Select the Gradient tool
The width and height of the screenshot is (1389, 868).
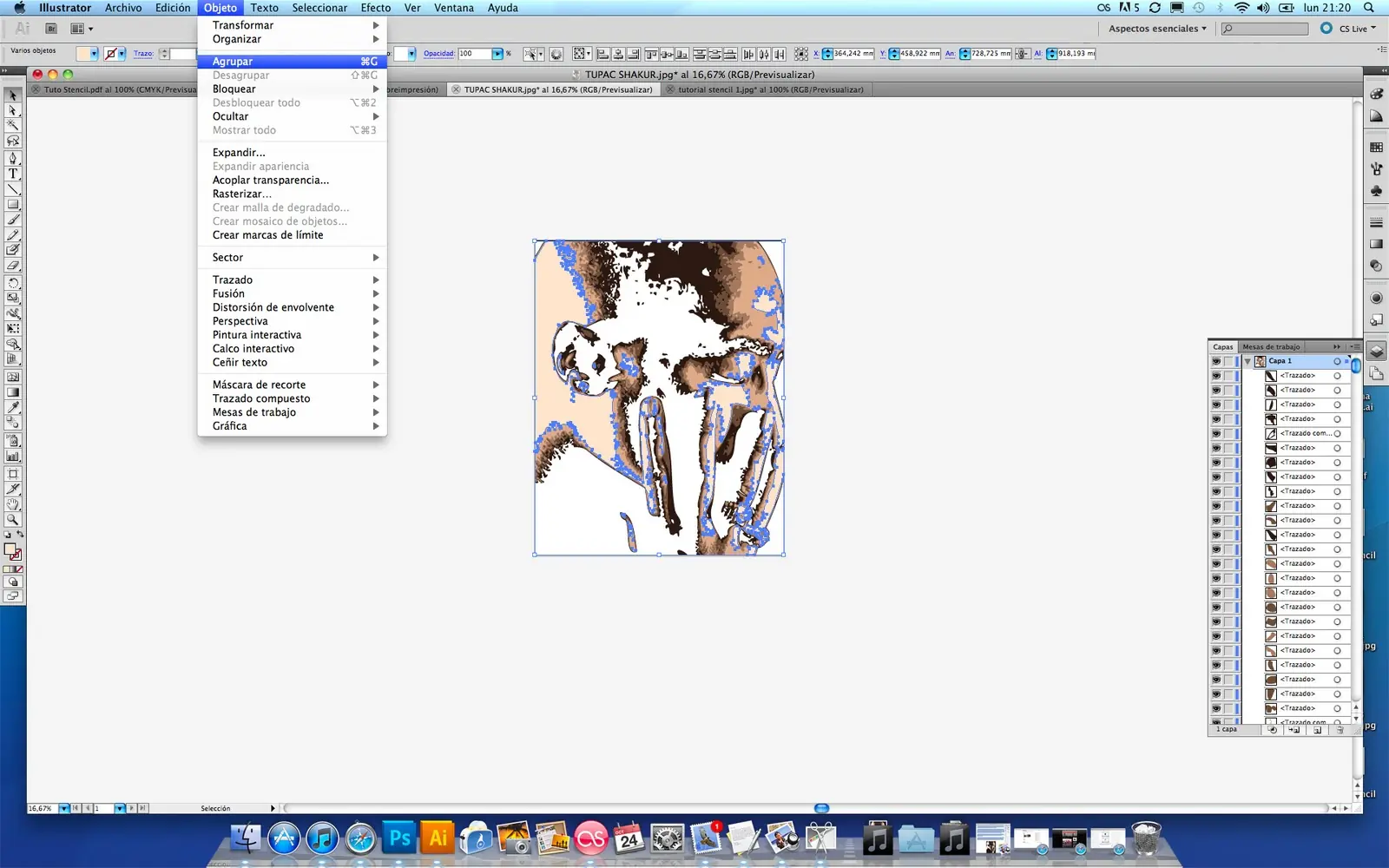(13, 392)
